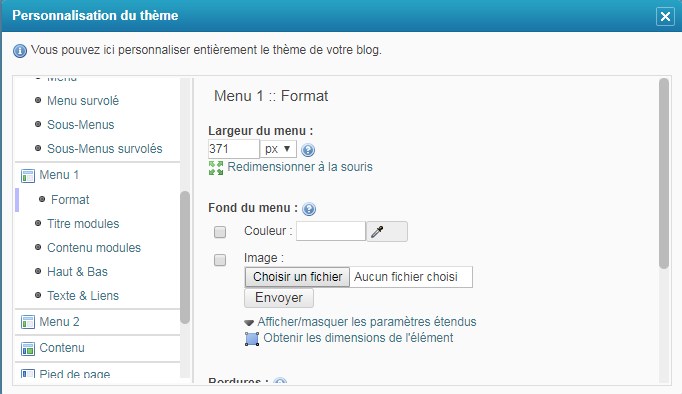The height and width of the screenshot is (394, 682).
Task: Enable the Couleur background checkbox
Action: click(220, 232)
